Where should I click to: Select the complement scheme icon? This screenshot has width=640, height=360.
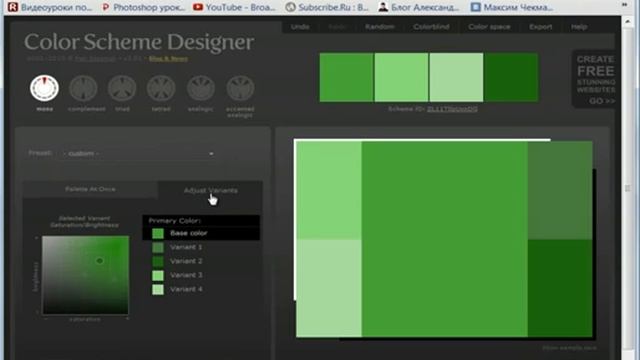[83, 88]
